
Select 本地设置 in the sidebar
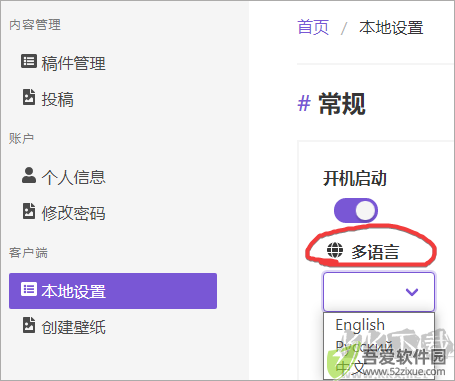113,291
